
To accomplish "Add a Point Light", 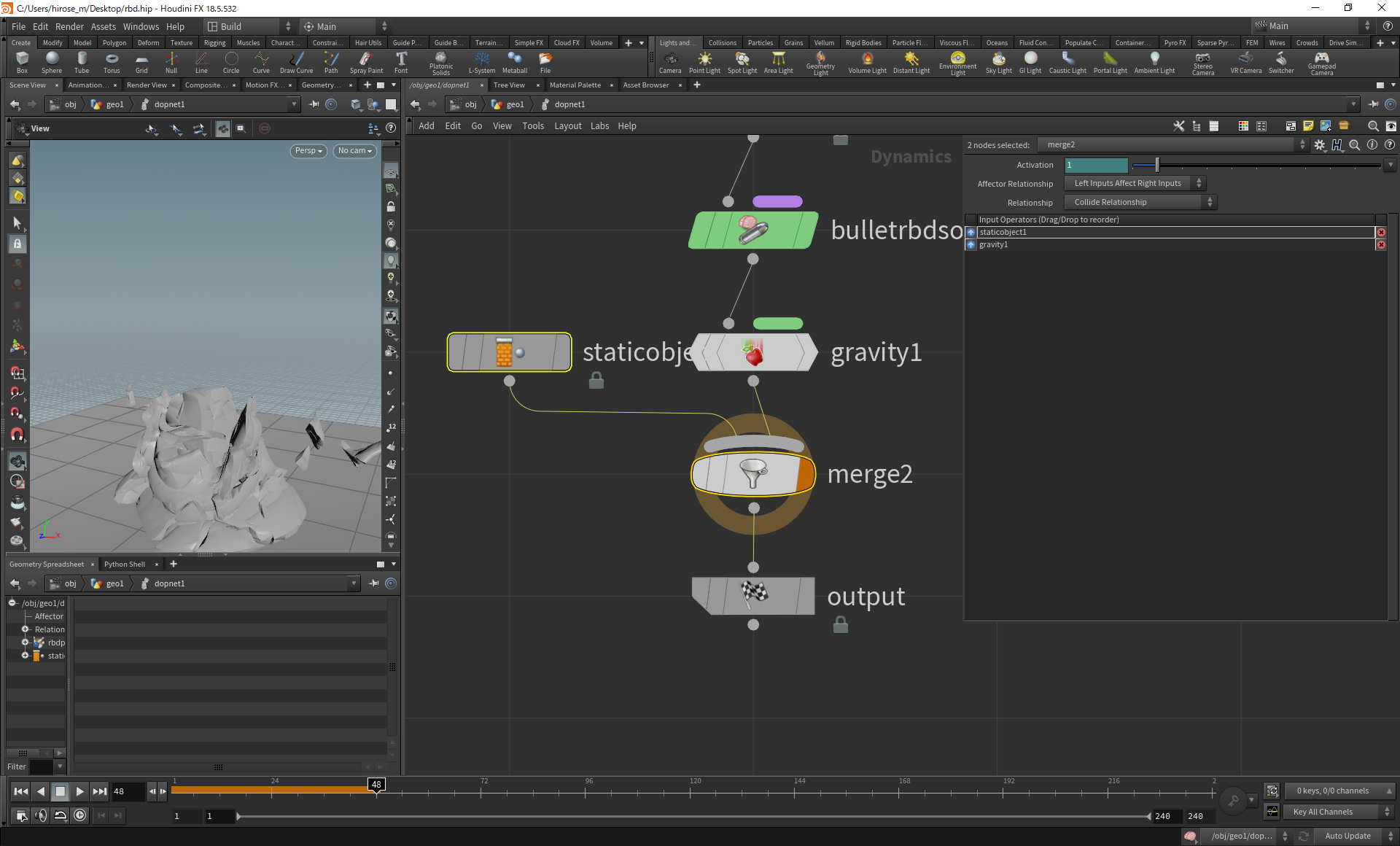I will 704,63.
